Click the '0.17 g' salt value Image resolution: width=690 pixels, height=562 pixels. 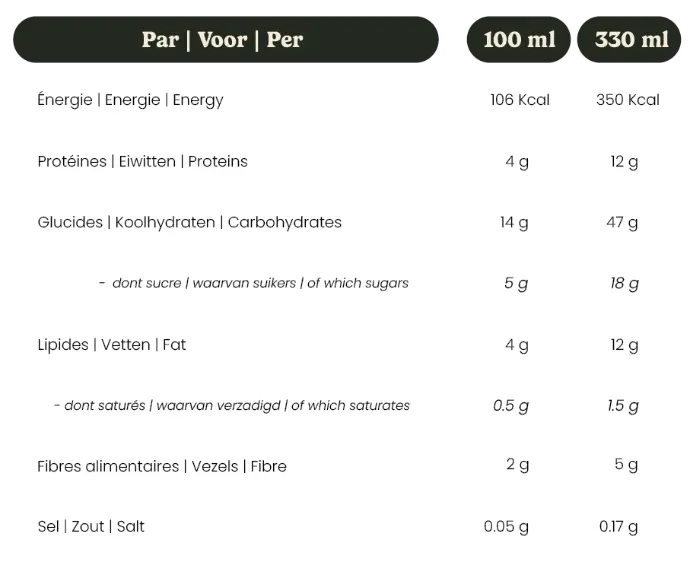pos(619,526)
